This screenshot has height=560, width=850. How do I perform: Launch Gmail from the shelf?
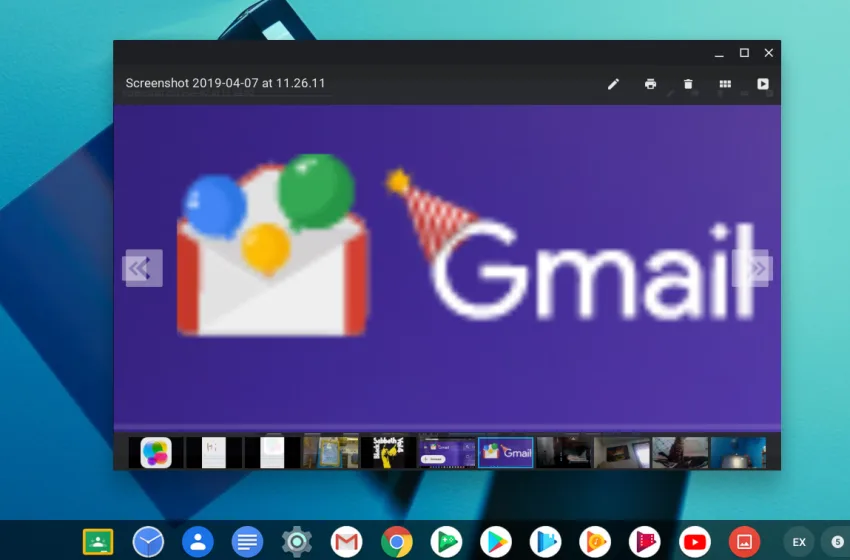(x=347, y=542)
